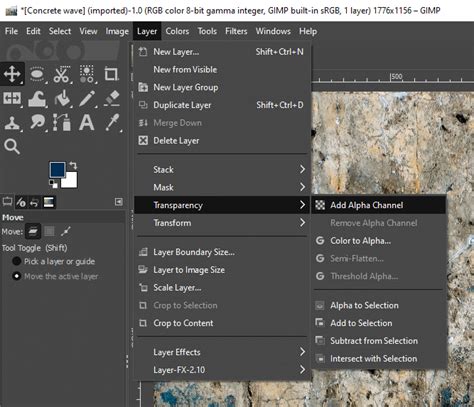Open the Tool Options tab
Screen dimensions: 474x407
[x=7, y=202]
